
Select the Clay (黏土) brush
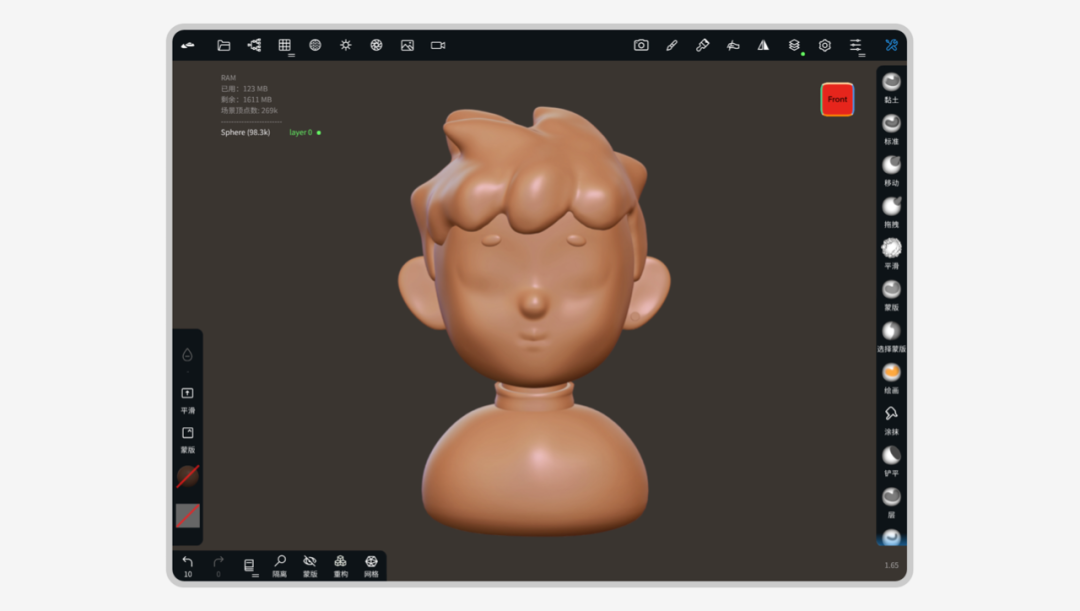[x=891, y=83]
